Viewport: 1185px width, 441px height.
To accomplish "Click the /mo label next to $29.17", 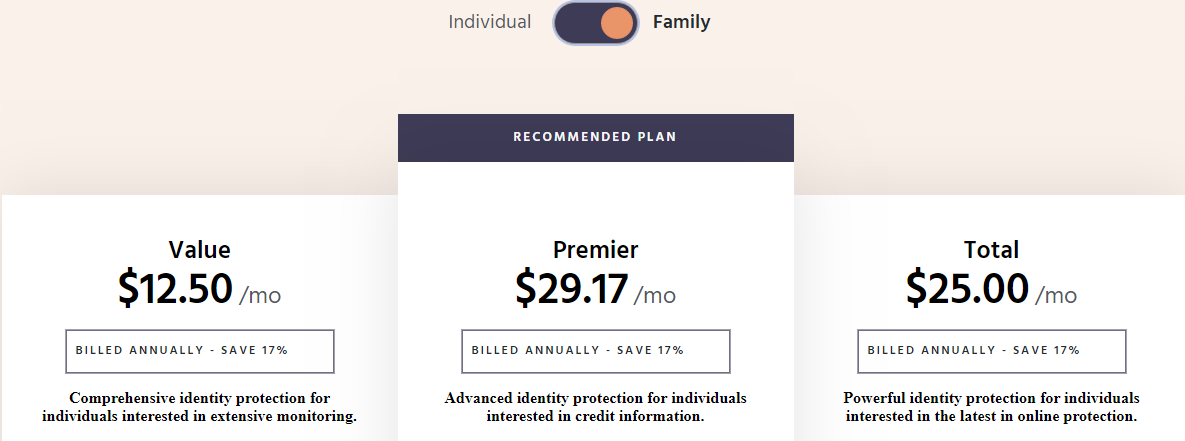I will pyautogui.click(x=655, y=295).
